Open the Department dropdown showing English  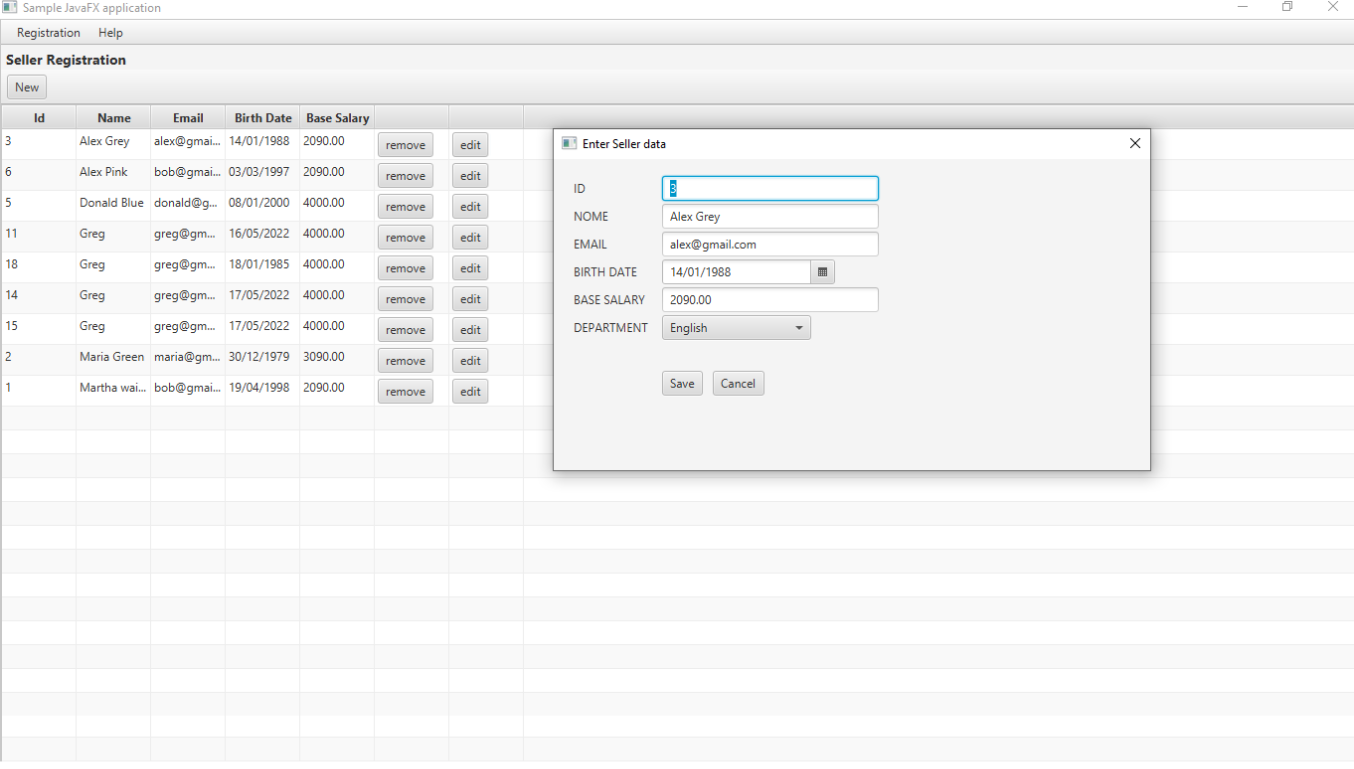click(736, 327)
